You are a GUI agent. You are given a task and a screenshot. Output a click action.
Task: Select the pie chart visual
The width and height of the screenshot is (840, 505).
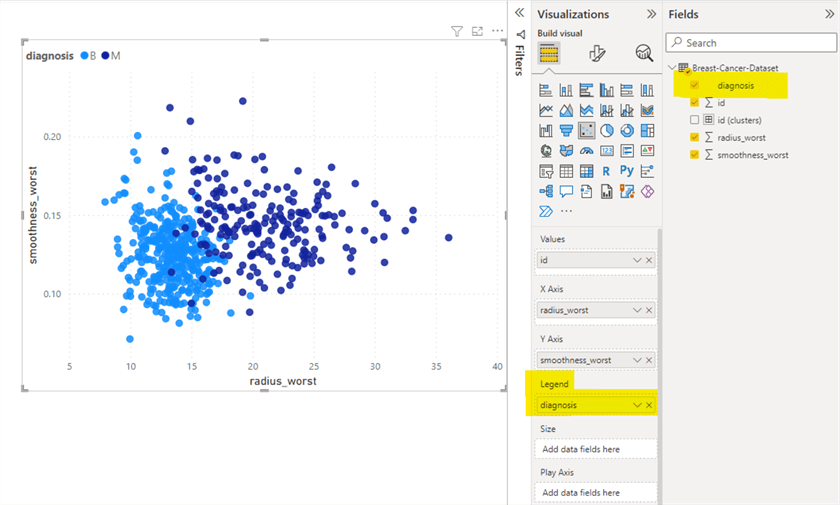point(606,131)
